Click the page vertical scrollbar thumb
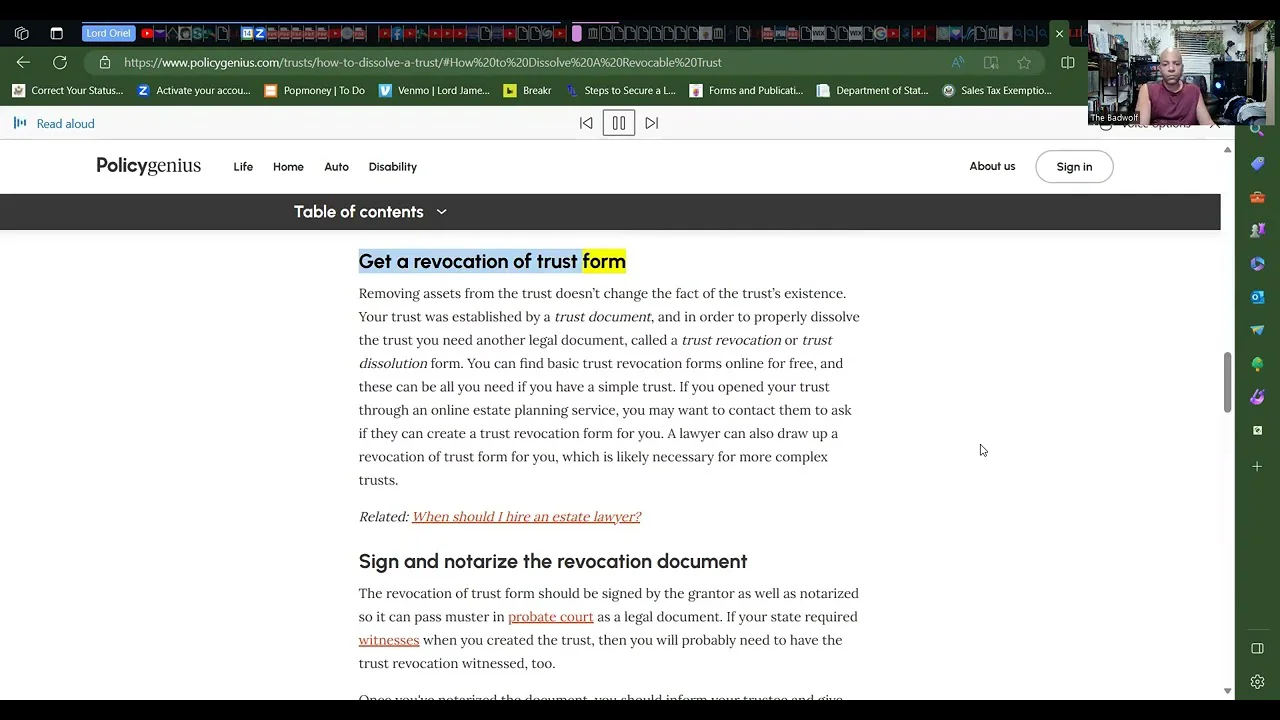The height and width of the screenshot is (720, 1280). pyautogui.click(x=1227, y=380)
